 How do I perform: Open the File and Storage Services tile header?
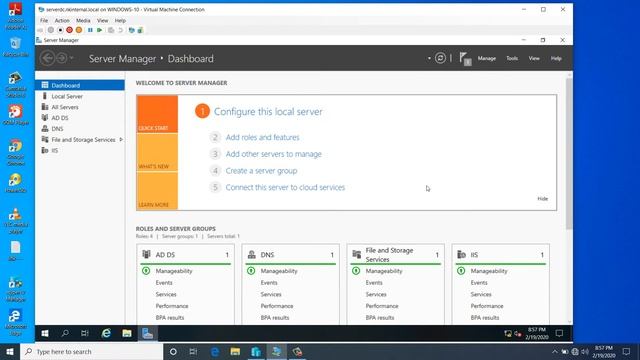click(x=396, y=255)
